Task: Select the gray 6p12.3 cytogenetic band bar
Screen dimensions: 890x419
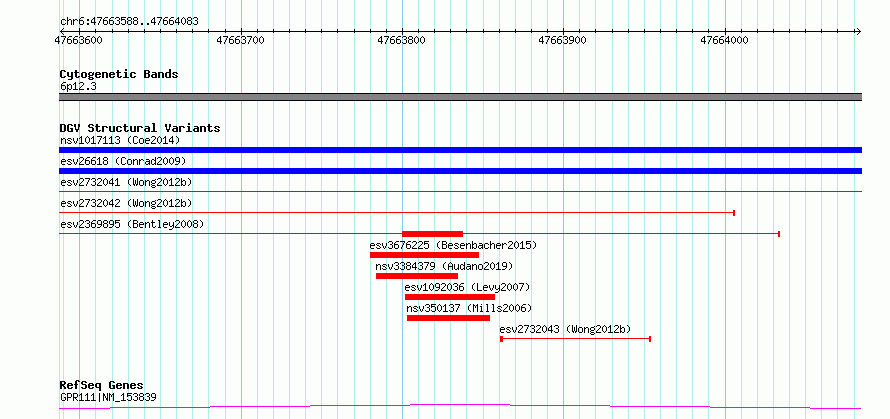Action: point(460,97)
